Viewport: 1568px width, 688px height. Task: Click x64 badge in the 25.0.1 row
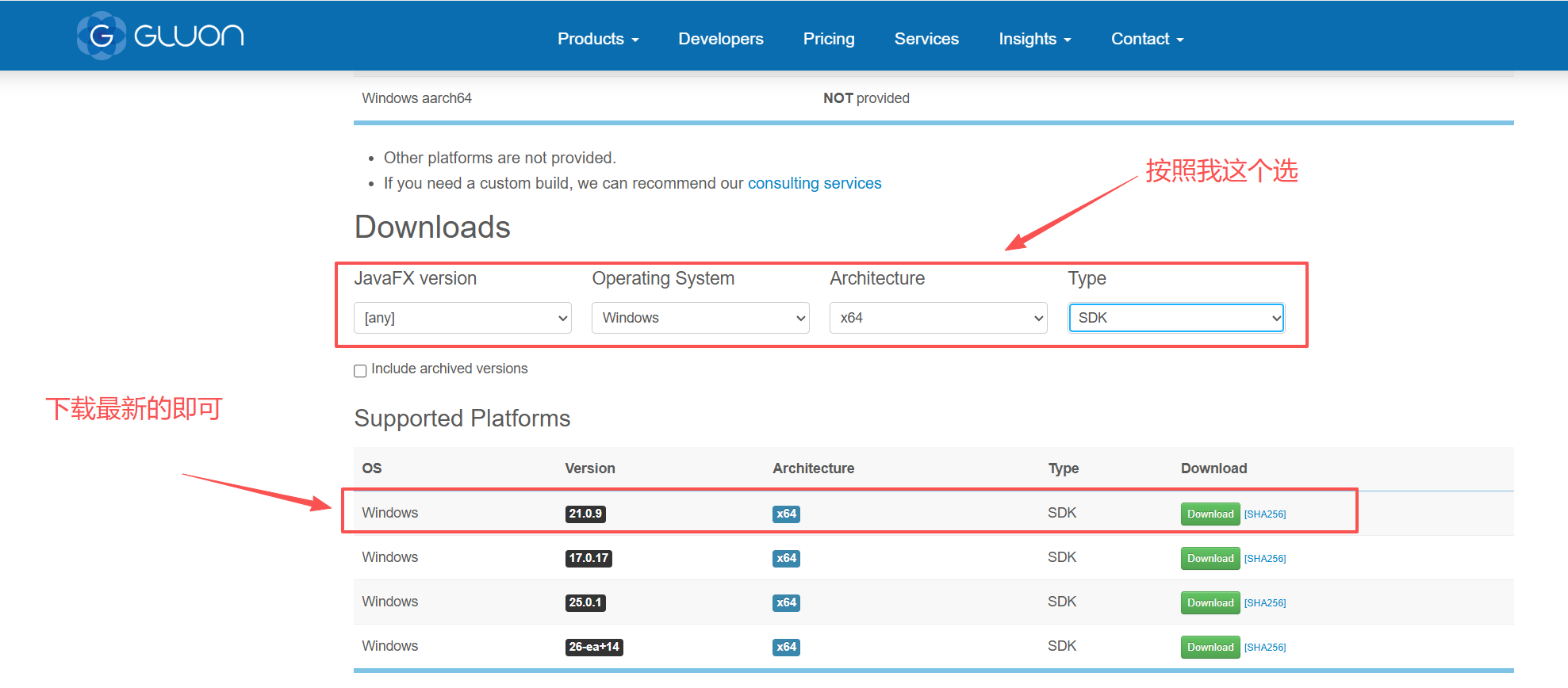click(x=786, y=602)
